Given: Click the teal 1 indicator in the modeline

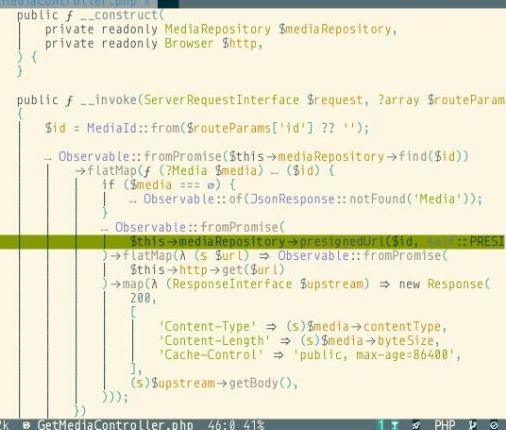Looking at the screenshot, I should (381, 425).
